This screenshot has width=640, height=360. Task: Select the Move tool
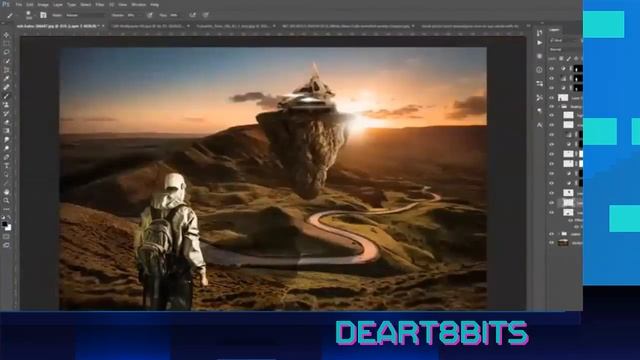(6, 35)
